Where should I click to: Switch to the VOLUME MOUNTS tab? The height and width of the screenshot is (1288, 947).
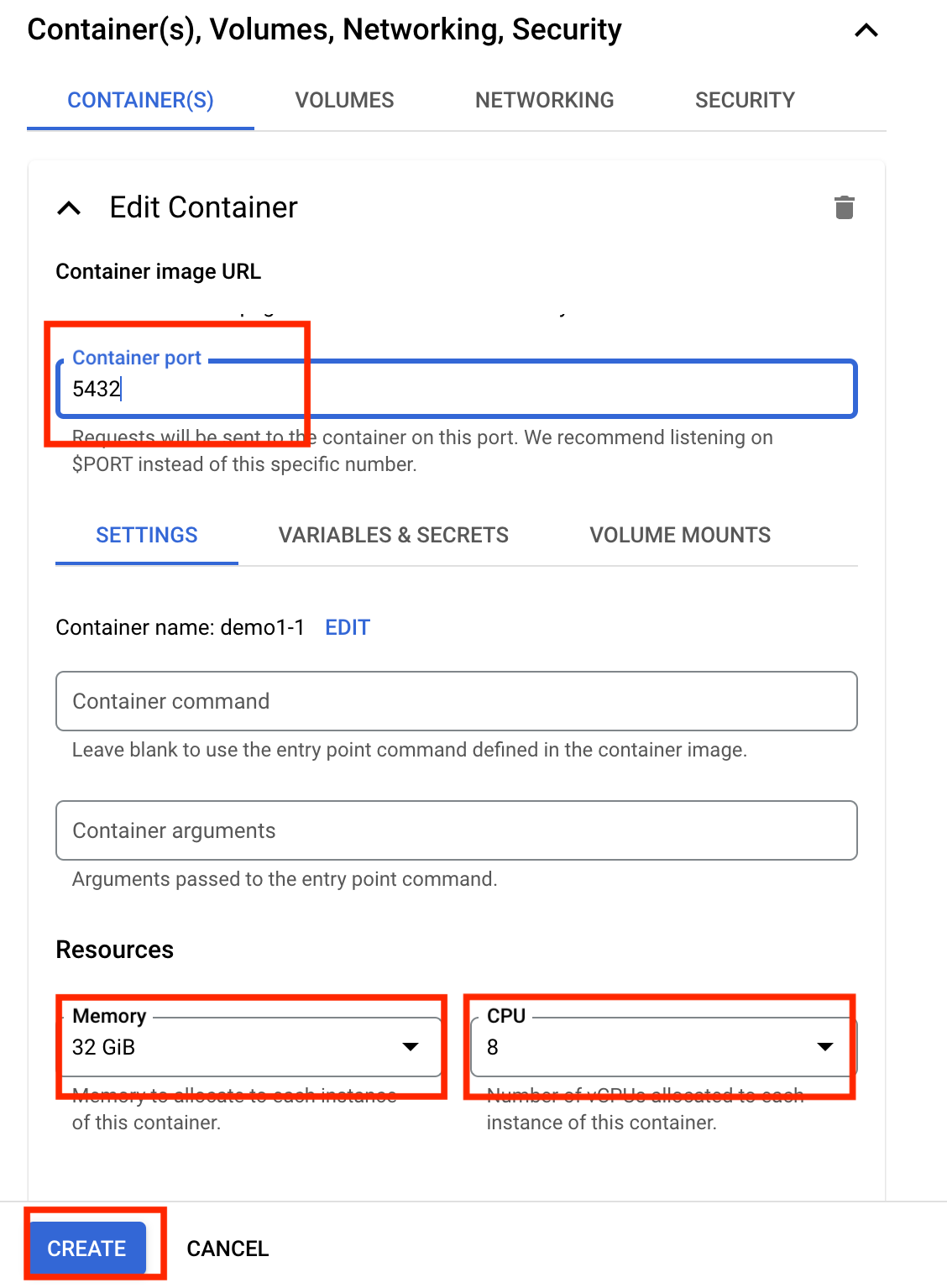(680, 535)
